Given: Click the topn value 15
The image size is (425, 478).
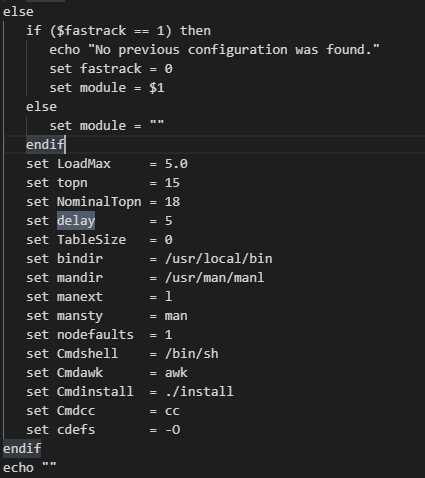Looking at the screenshot, I should [x=172, y=183].
